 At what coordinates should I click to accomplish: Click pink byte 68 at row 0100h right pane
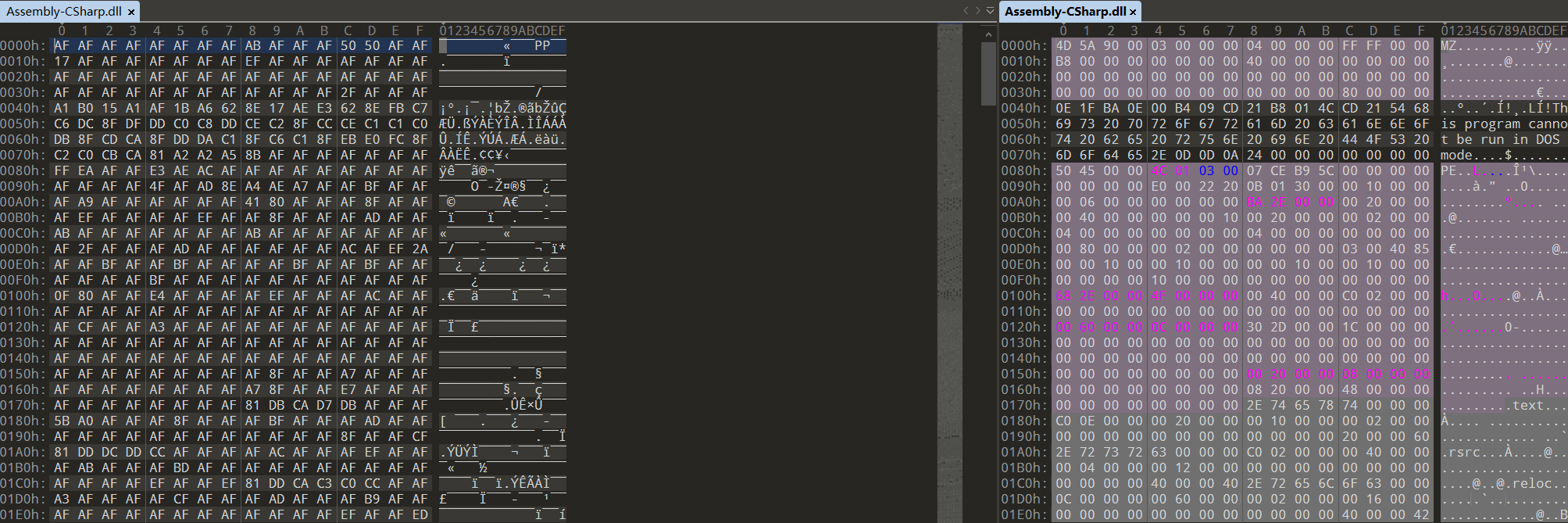[1063, 296]
